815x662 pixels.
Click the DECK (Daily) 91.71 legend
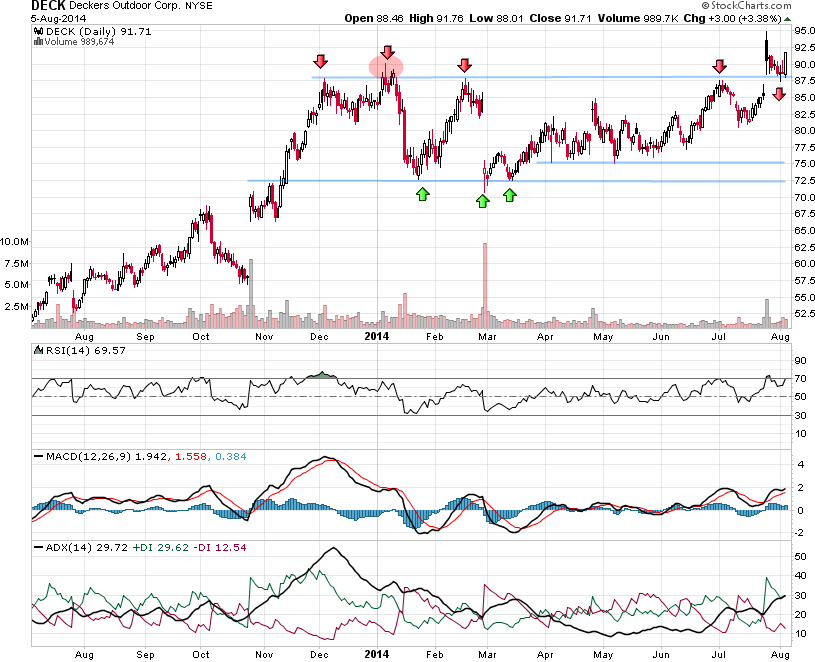point(99,31)
